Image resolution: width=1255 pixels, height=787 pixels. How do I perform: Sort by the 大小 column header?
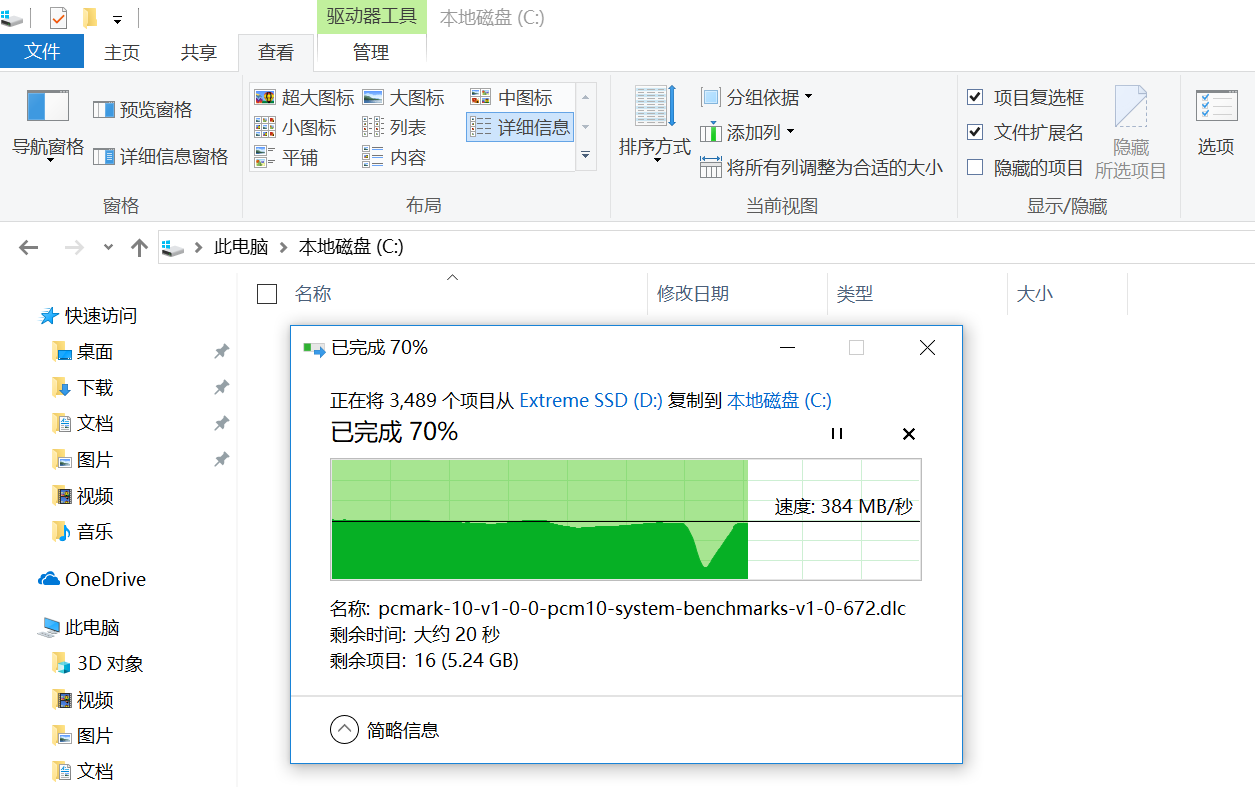pyautogui.click(x=1035, y=294)
